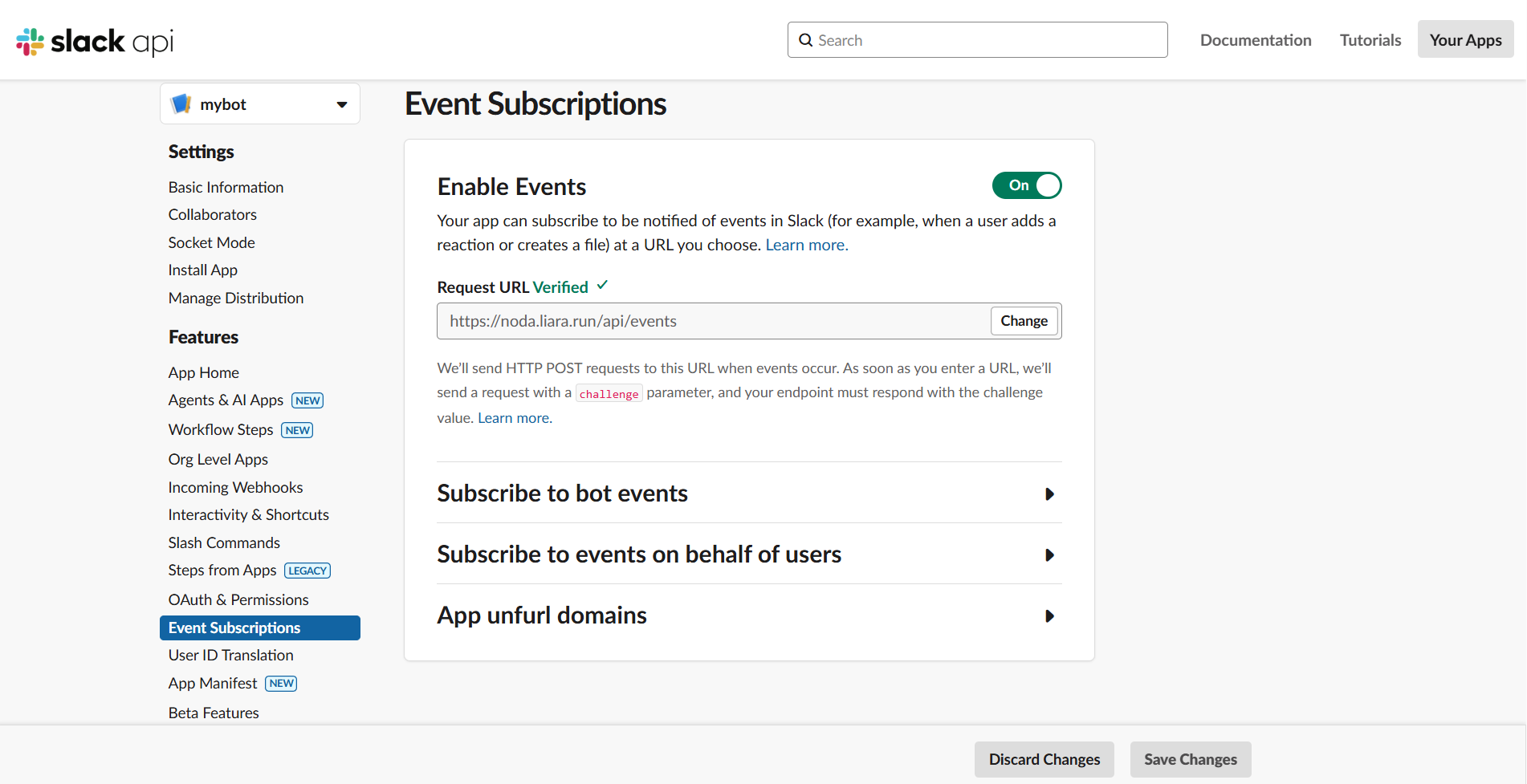This screenshot has width=1527, height=784.
Task: Open Org Level Apps feature
Action: 218,459
